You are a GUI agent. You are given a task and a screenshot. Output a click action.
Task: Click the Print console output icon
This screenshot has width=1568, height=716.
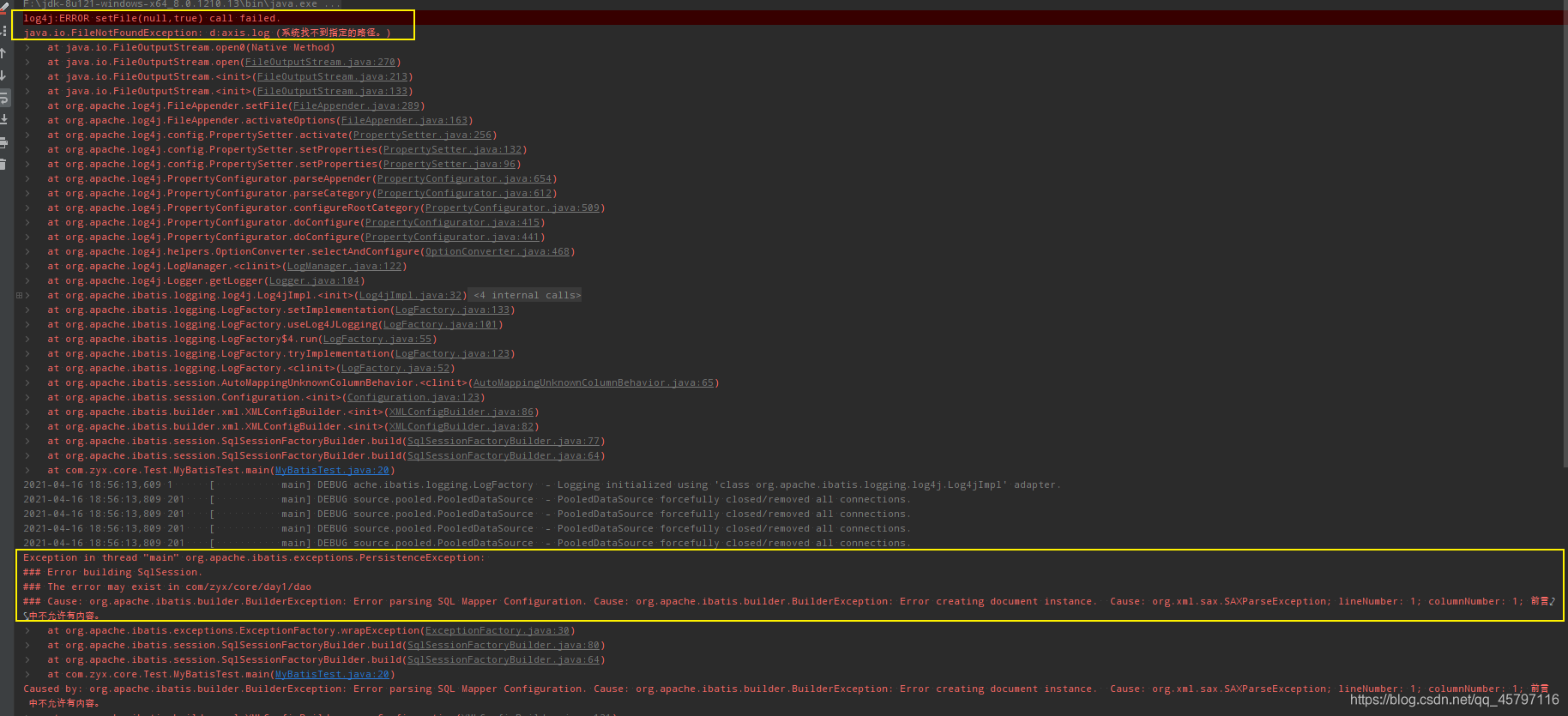pyautogui.click(x=3, y=142)
